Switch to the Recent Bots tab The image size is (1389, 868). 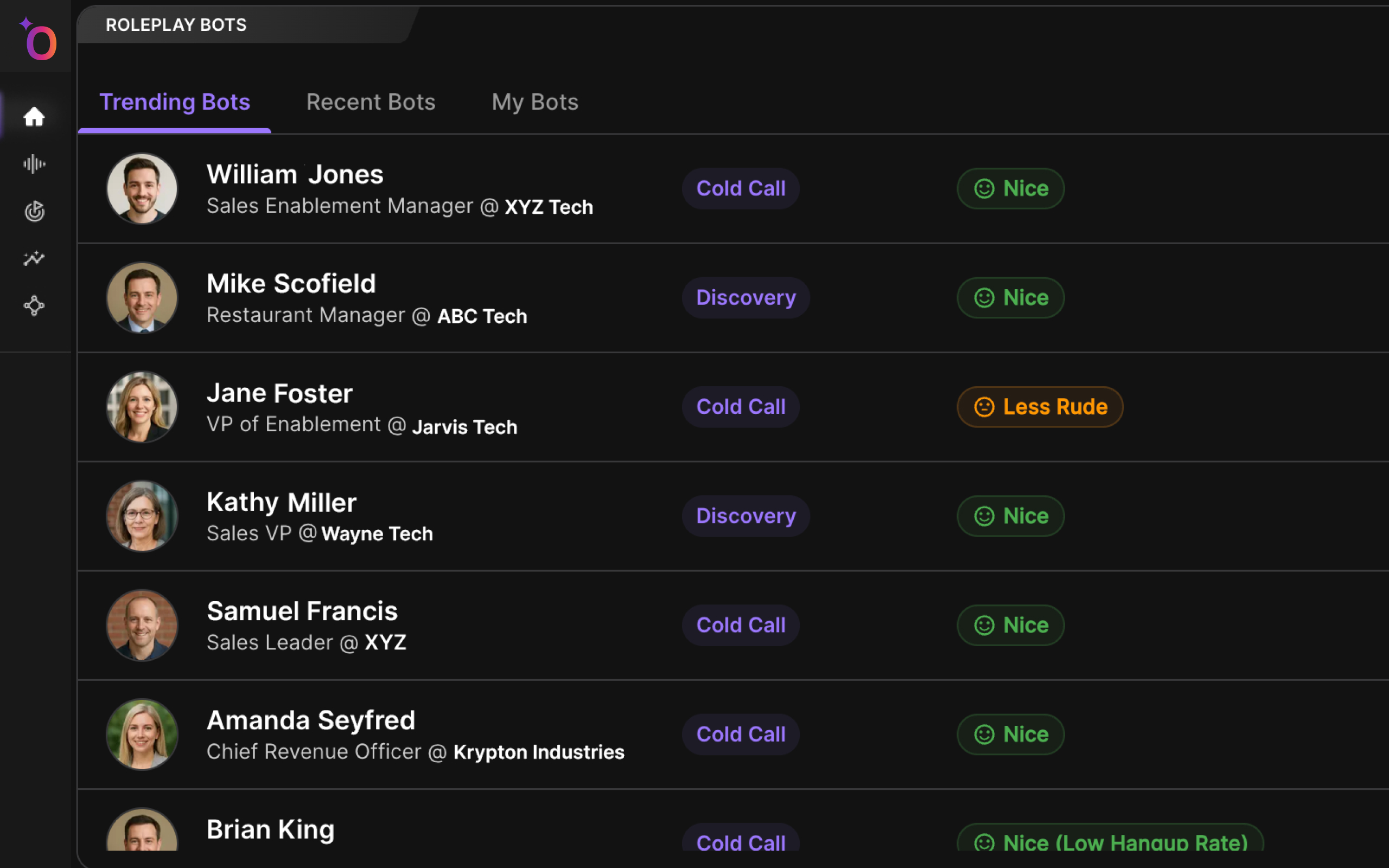370,102
